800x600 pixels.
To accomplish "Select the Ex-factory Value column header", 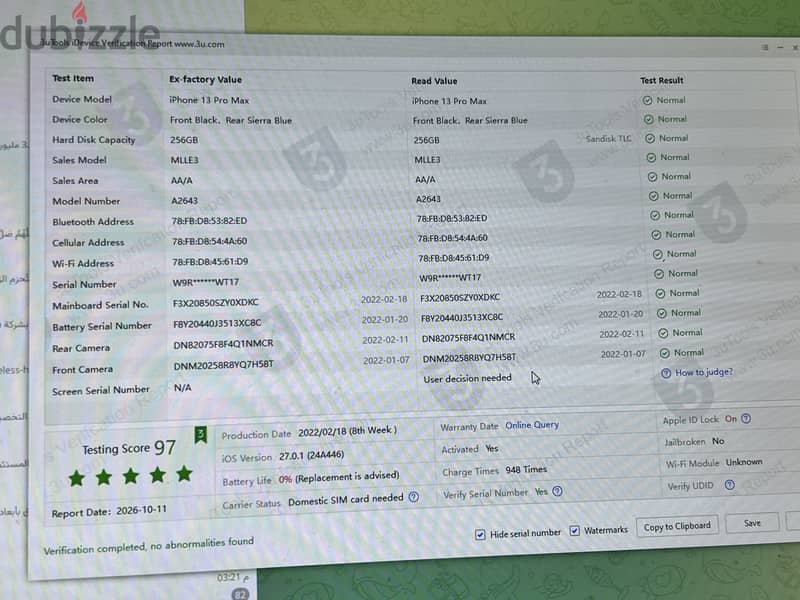I will point(206,80).
